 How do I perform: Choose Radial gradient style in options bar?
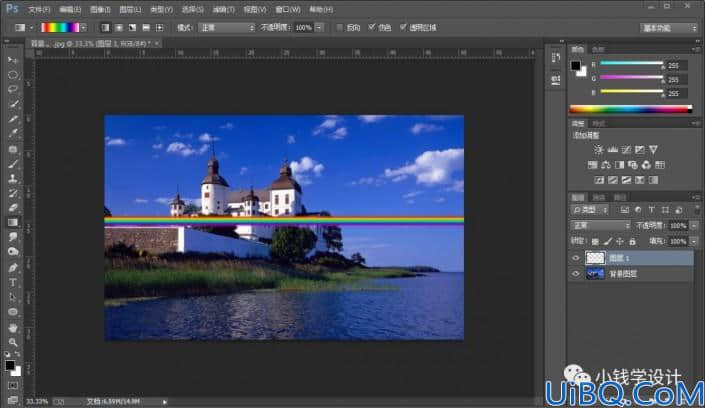[x=119, y=28]
